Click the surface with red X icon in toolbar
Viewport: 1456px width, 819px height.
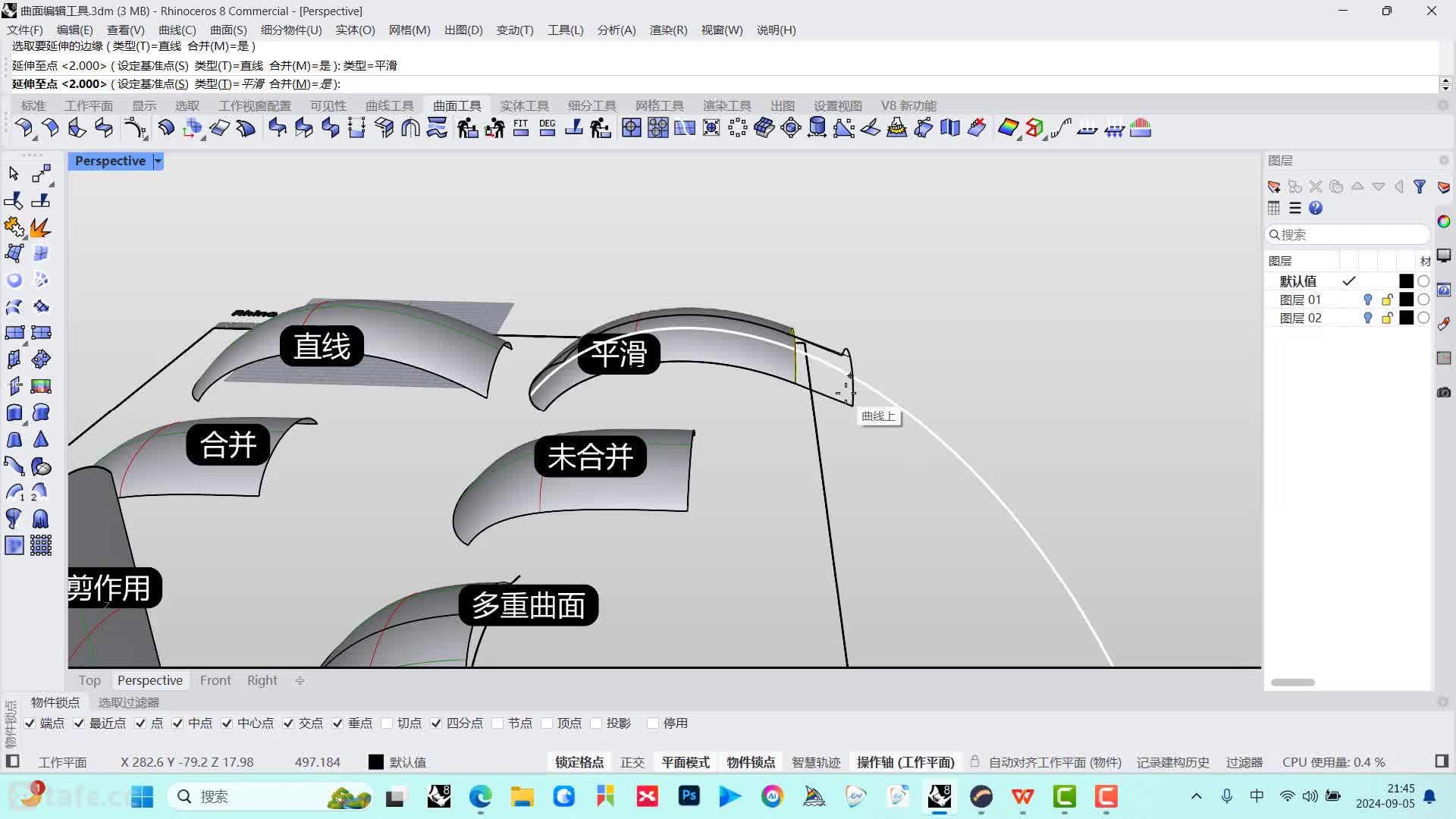(977, 128)
